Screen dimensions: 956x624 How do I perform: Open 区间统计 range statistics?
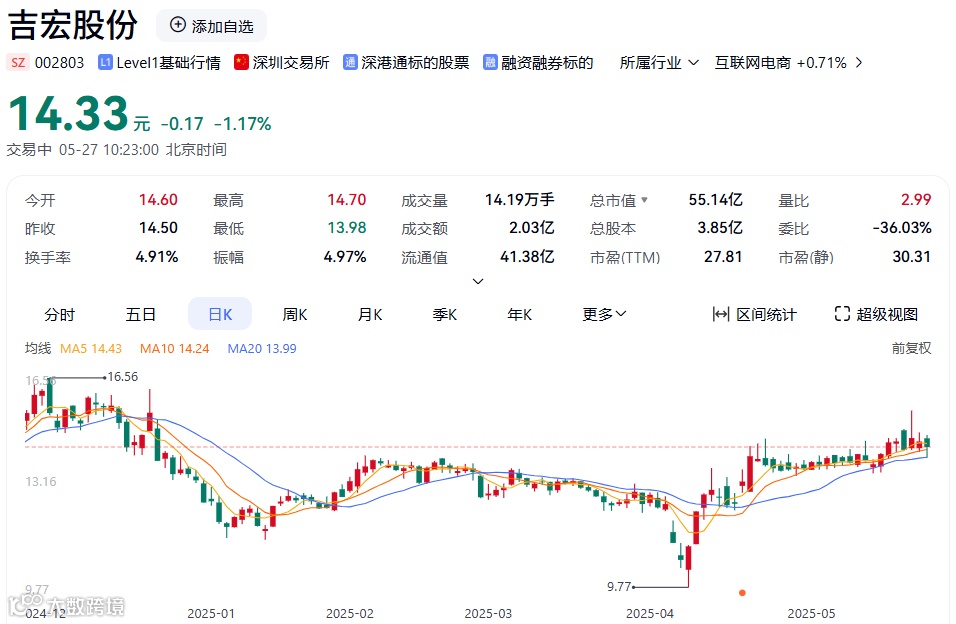click(x=754, y=314)
